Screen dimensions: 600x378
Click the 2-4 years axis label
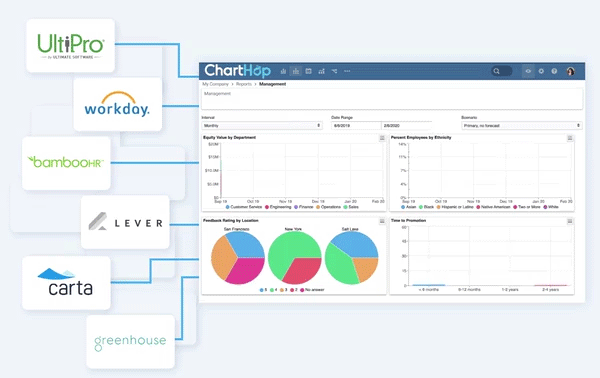[x=550, y=290]
